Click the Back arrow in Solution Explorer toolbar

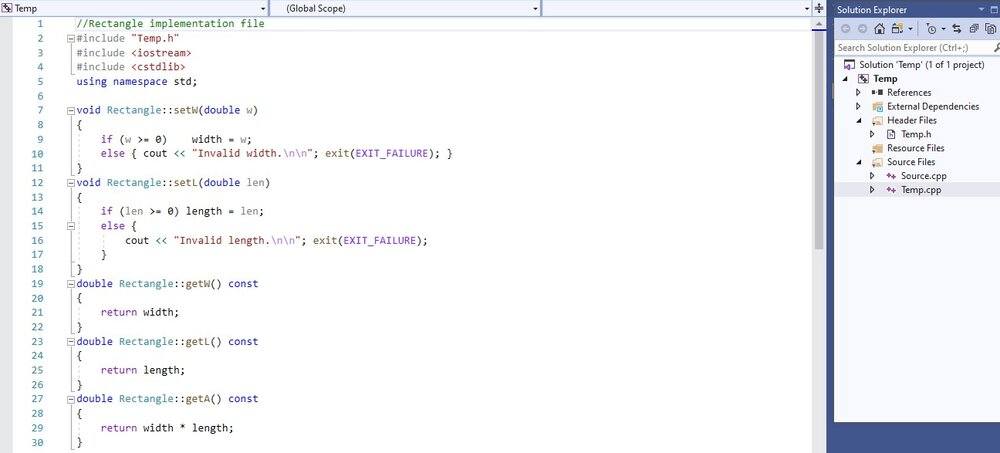pos(846,29)
